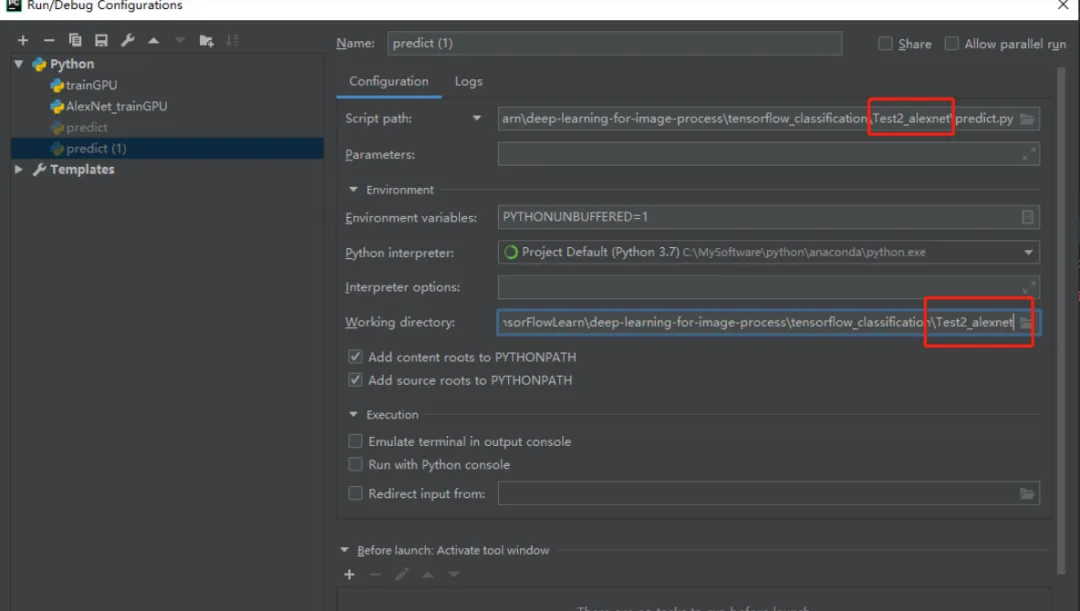Switch to the Logs tab
This screenshot has height=611, width=1080.
coord(468,82)
